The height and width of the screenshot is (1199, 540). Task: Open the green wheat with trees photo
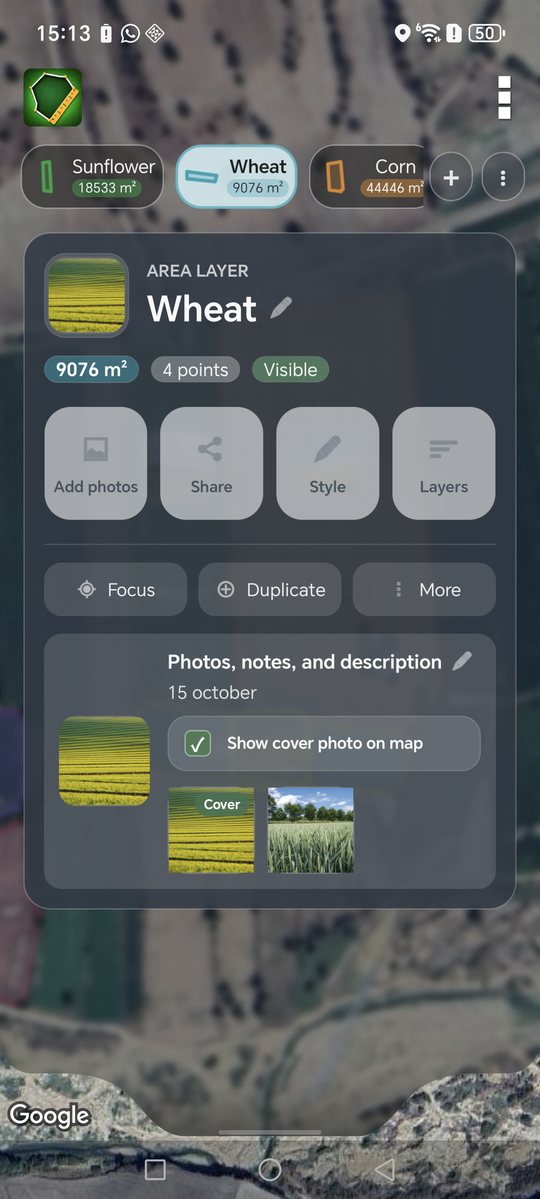pos(311,830)
